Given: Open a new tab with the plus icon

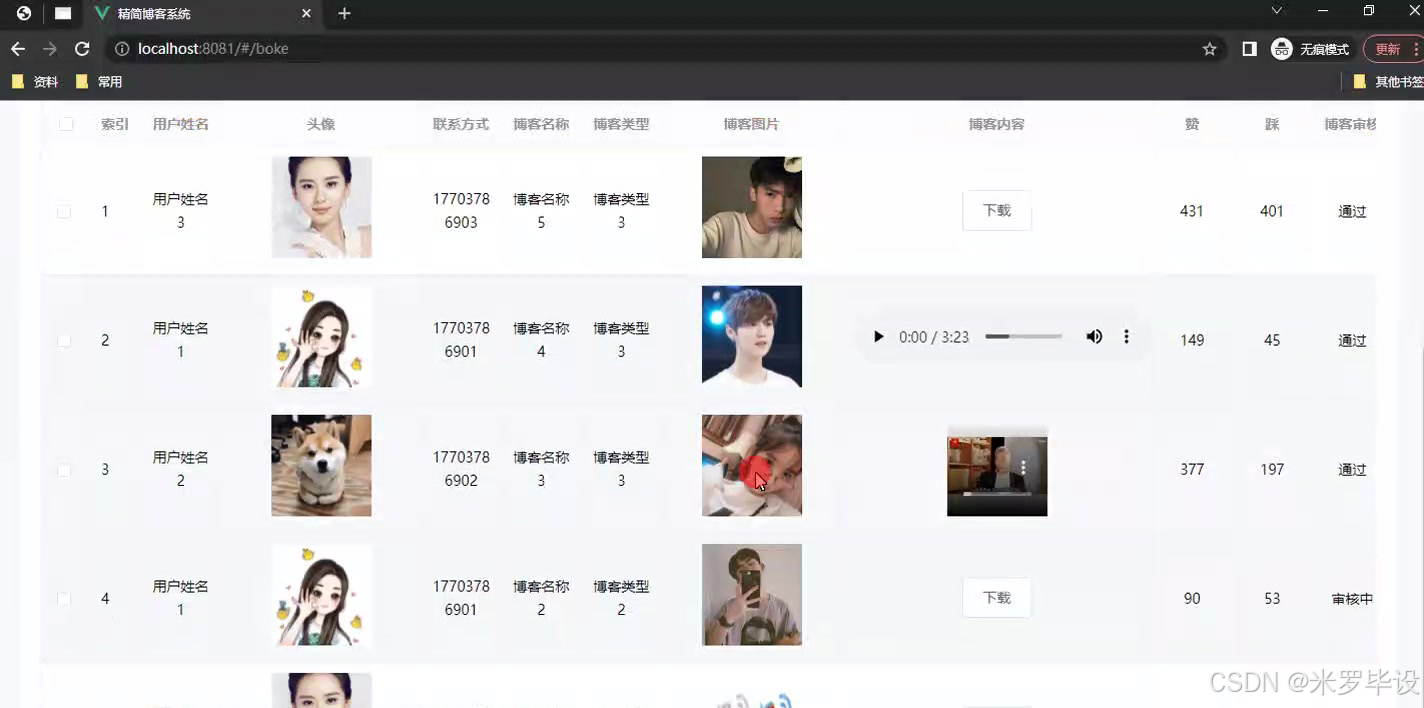Looking at the screenshot, I should [x=344, y=14].
